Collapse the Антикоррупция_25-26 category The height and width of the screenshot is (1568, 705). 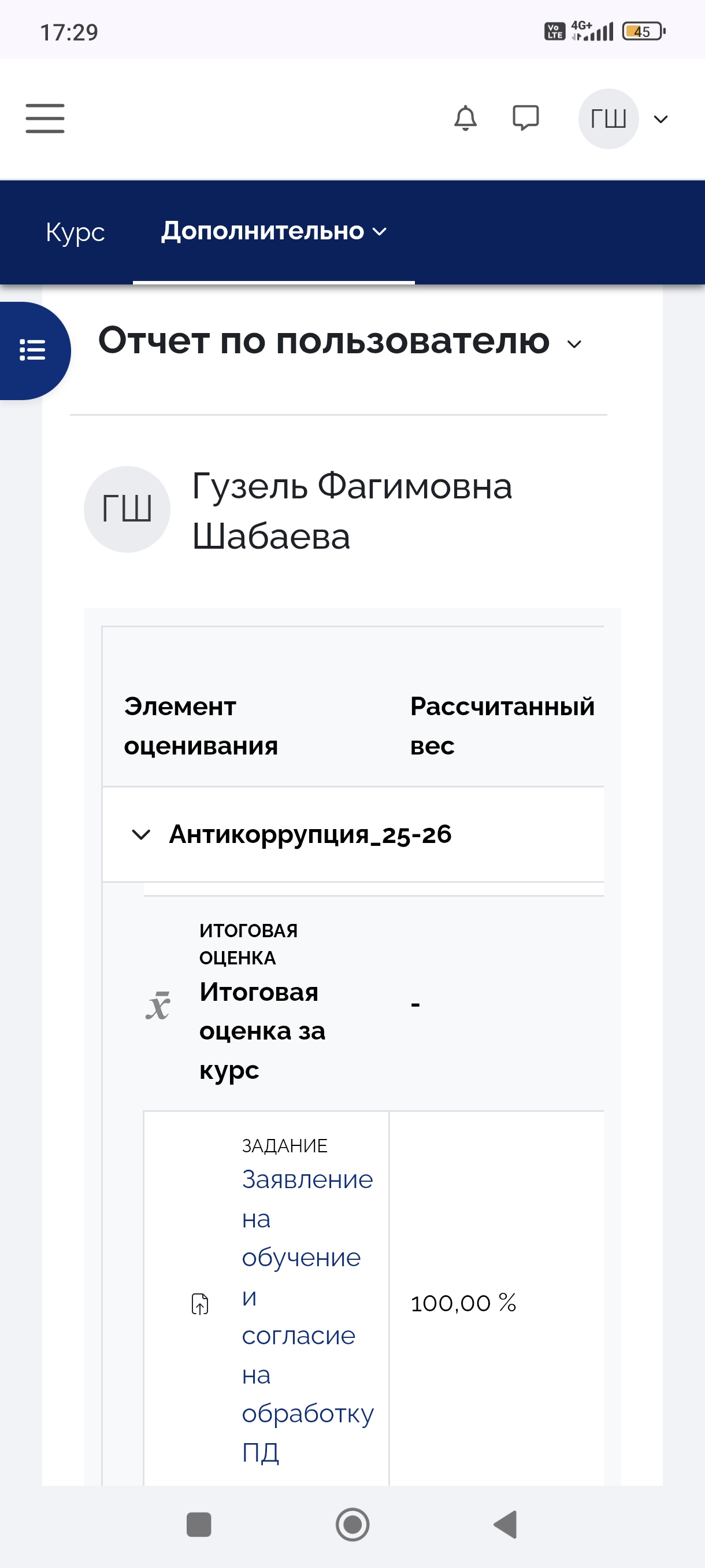[x=141, y=834]
